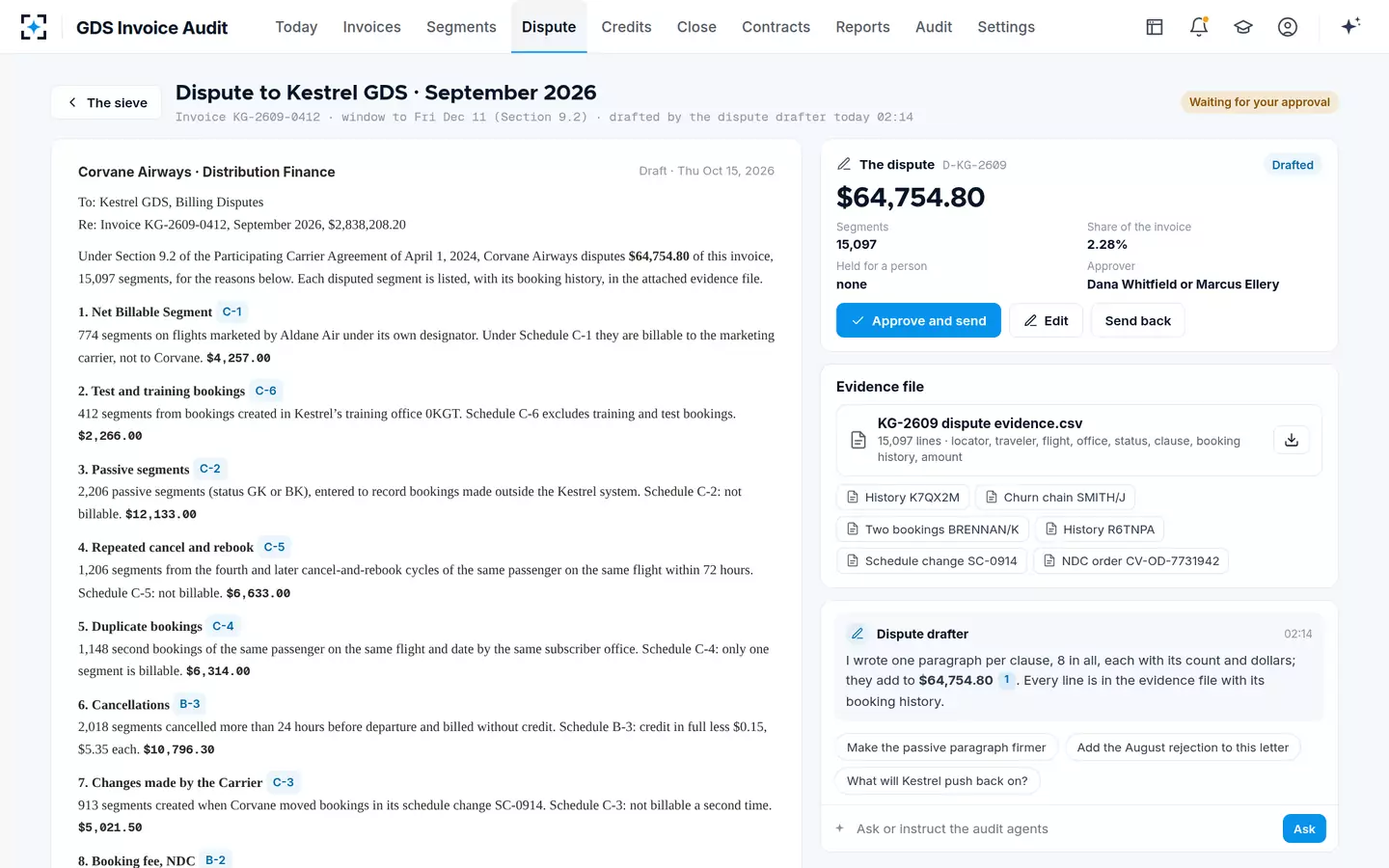Click the dispute ID D-KG-2609
The image size is (1389, 868).
[974, 165]
